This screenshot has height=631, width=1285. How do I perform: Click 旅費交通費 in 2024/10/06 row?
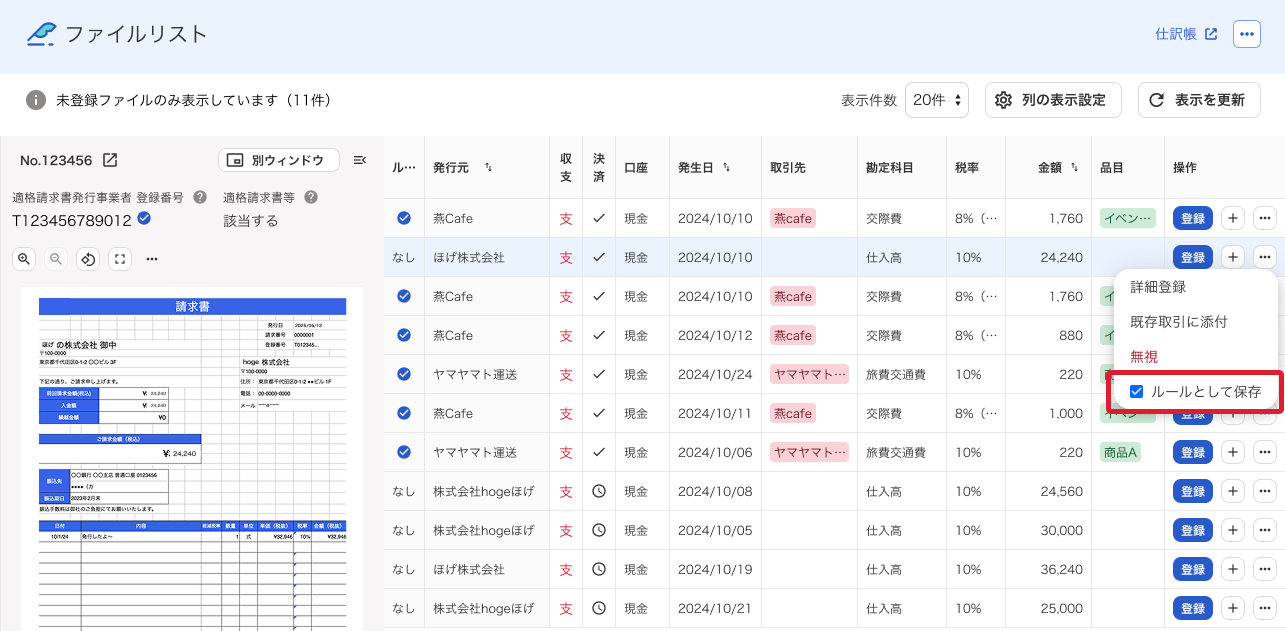(x=897, y=452)
